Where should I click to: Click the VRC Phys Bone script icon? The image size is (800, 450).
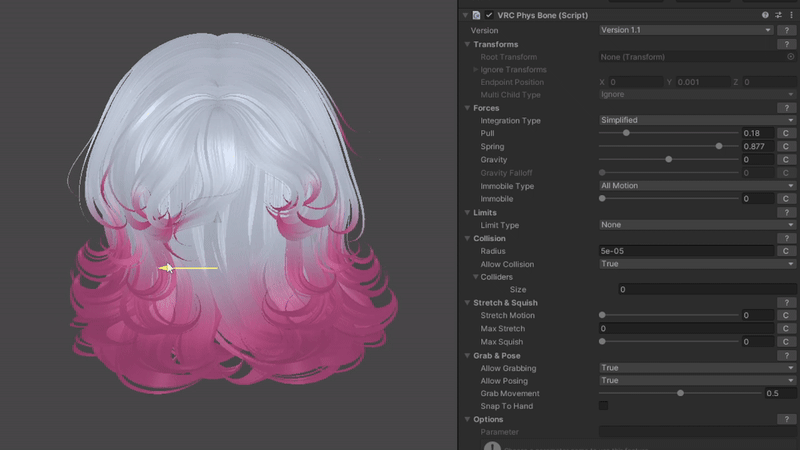click(x=477, y=16)
